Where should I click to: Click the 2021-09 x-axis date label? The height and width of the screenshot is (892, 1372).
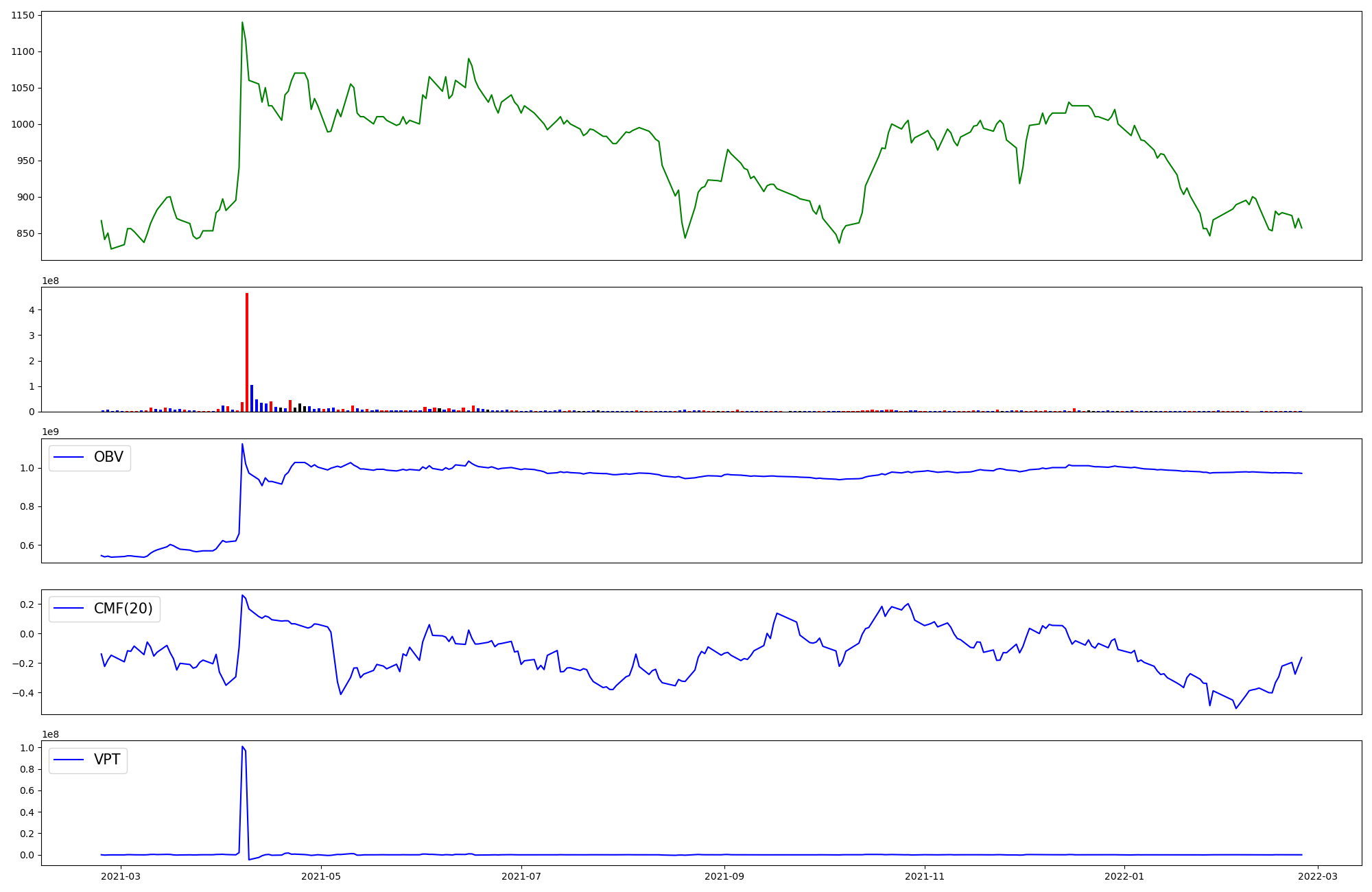click(724, 876)
